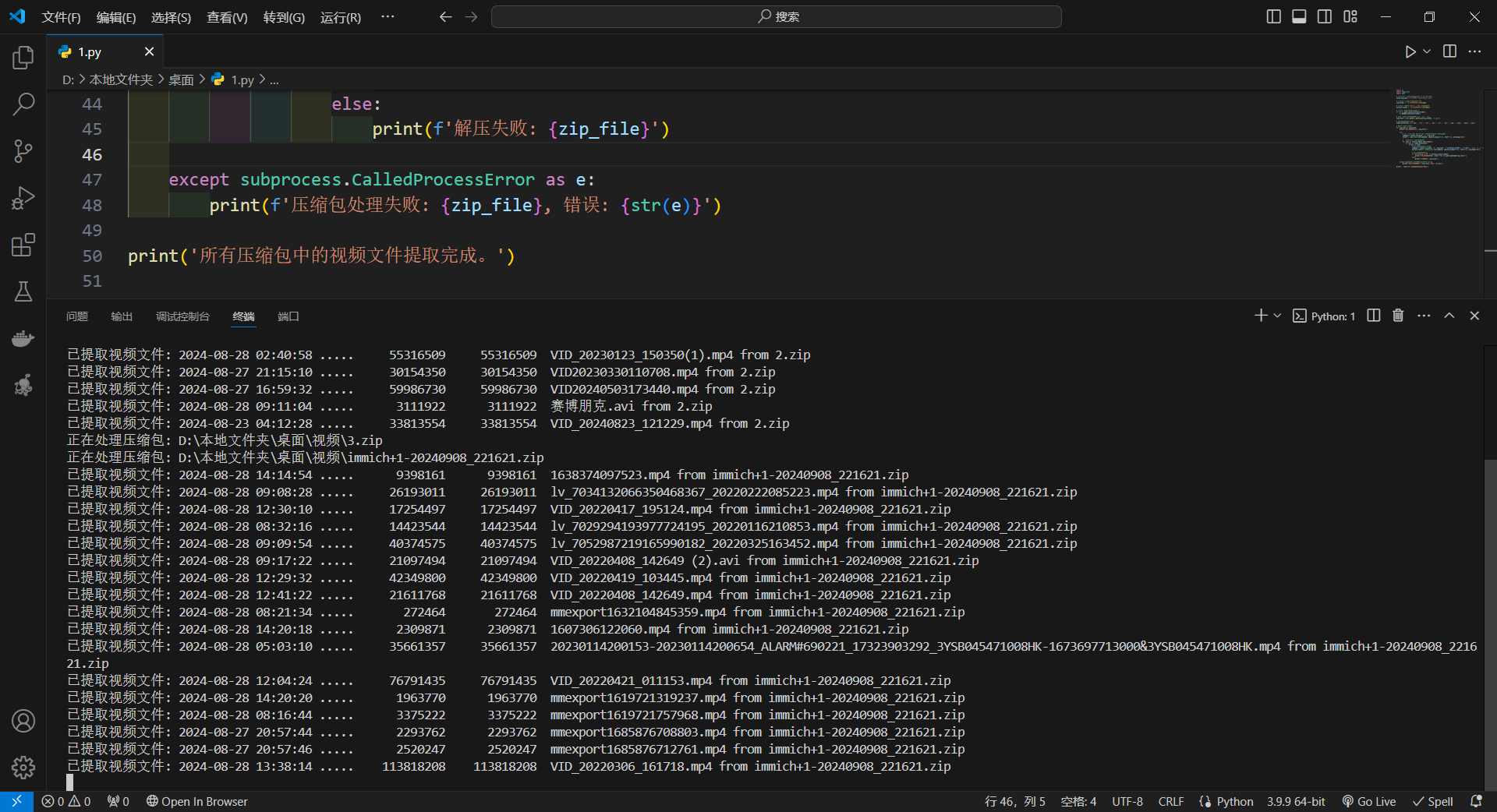Click the search command center box

[x=776, y=16]
